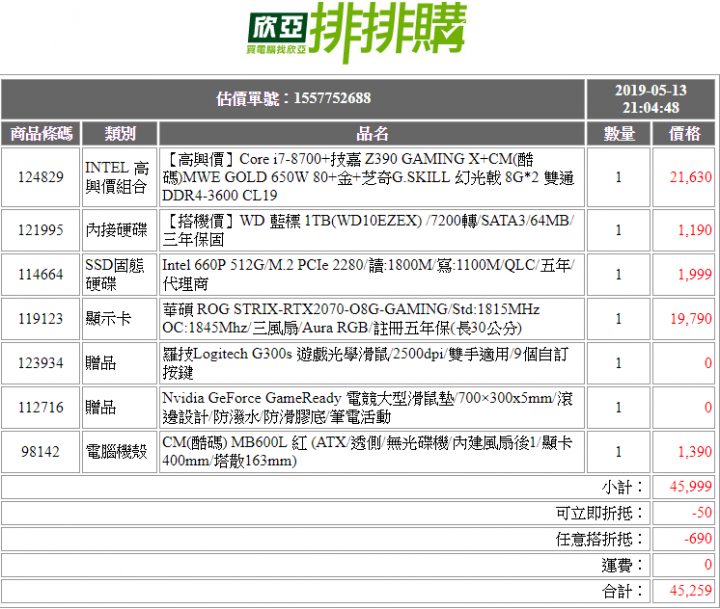This screenshot has width=720, height=609.
Task: Click the 可立即折抵 label
Action: click(x=600, y=513)
